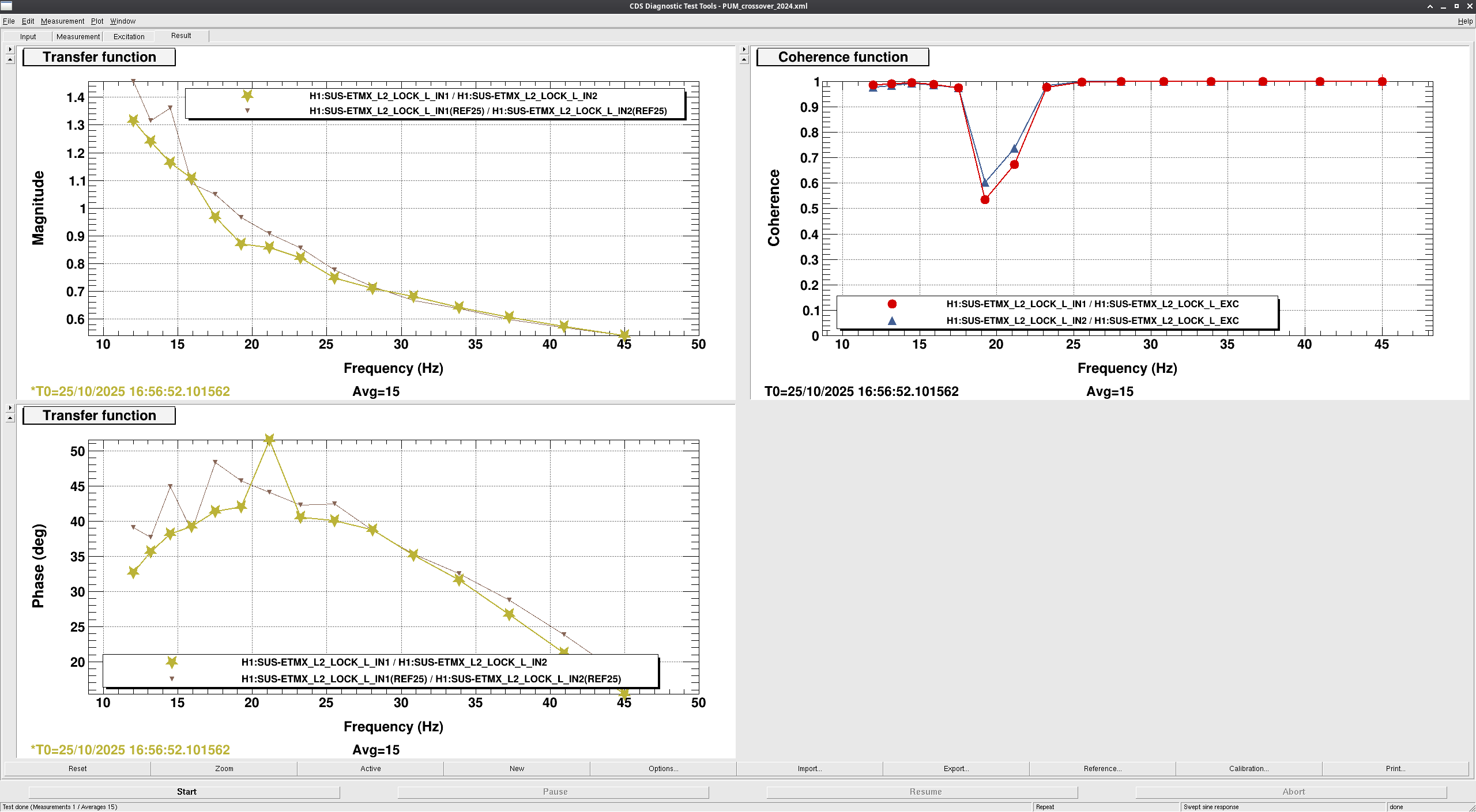Click the up-arrow button beside the Coherence function plot
The width and height of the screenshot is (1476, 812).
click(x=744, y=59)
